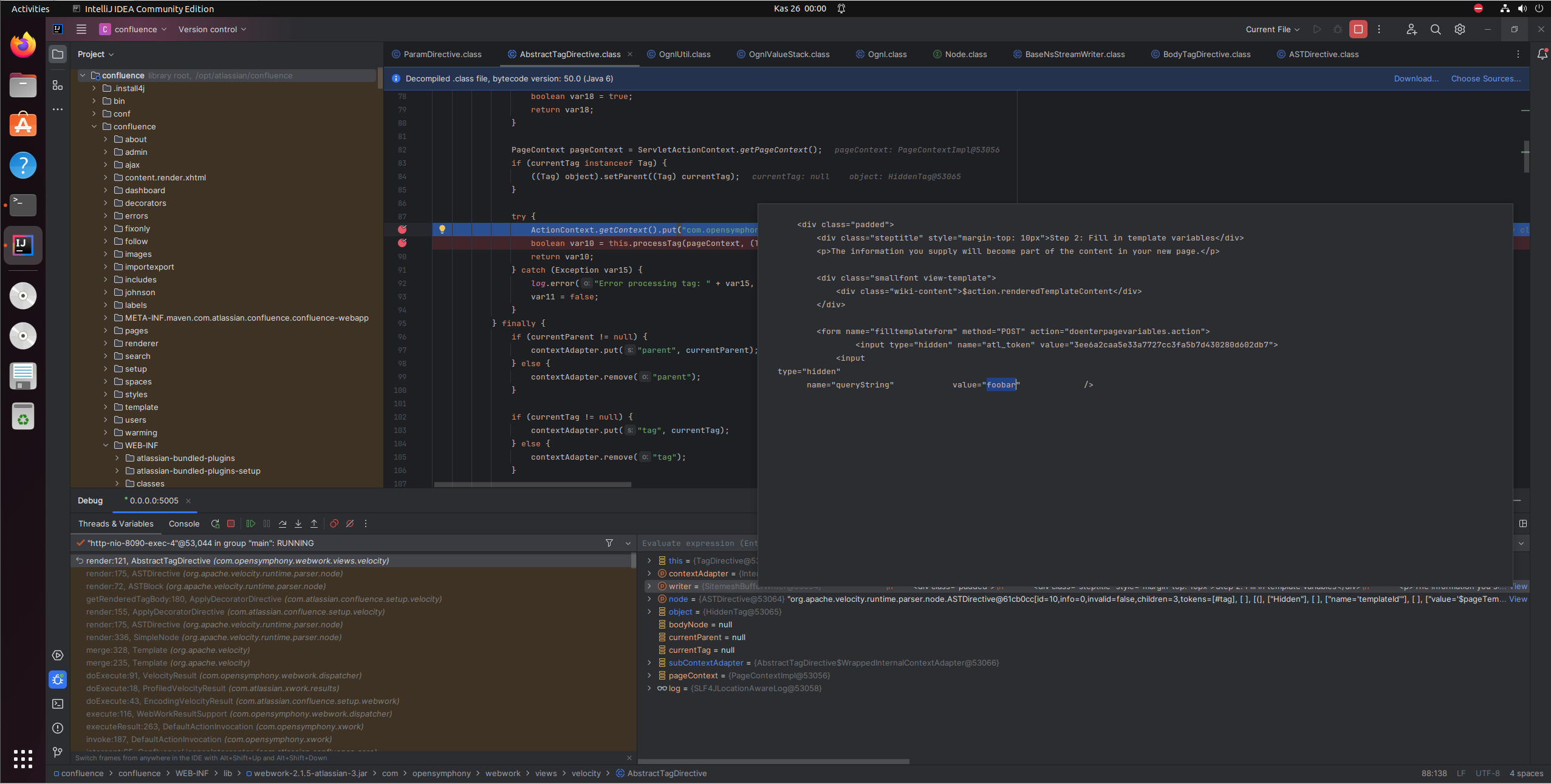
Task: Open the Terminal app in the dock
Action: (23, 205)
